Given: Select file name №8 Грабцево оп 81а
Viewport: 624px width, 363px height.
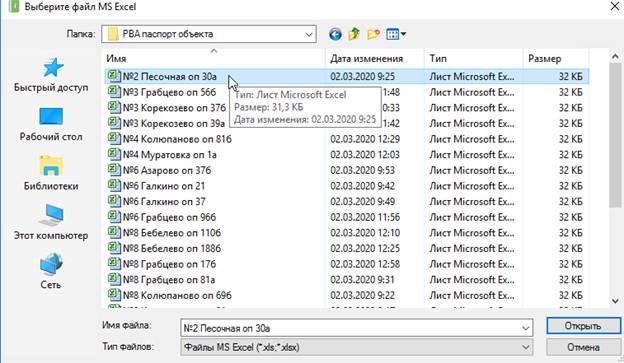Looking at the screenshot, I should point(169,280).
